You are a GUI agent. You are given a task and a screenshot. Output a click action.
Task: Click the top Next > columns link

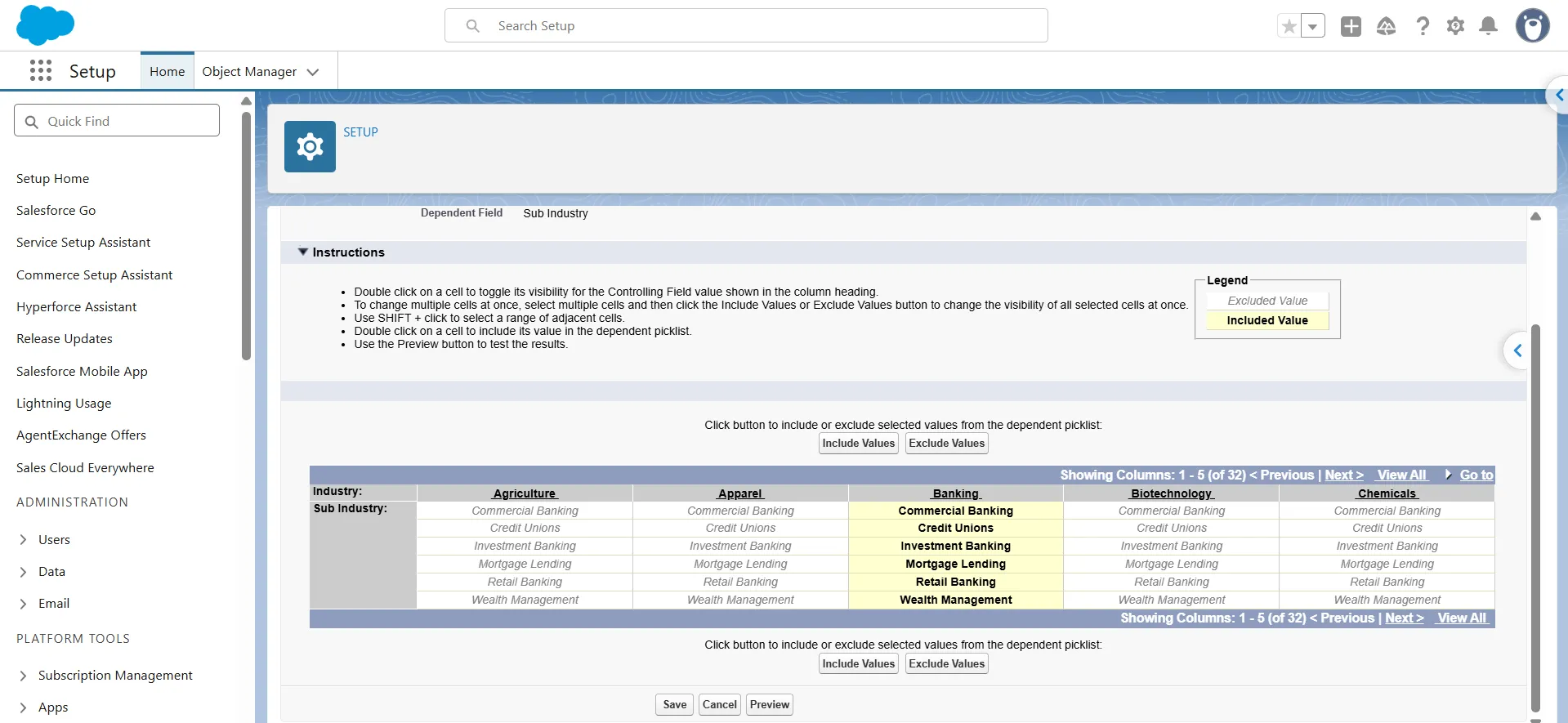(x=1344, y=475)
